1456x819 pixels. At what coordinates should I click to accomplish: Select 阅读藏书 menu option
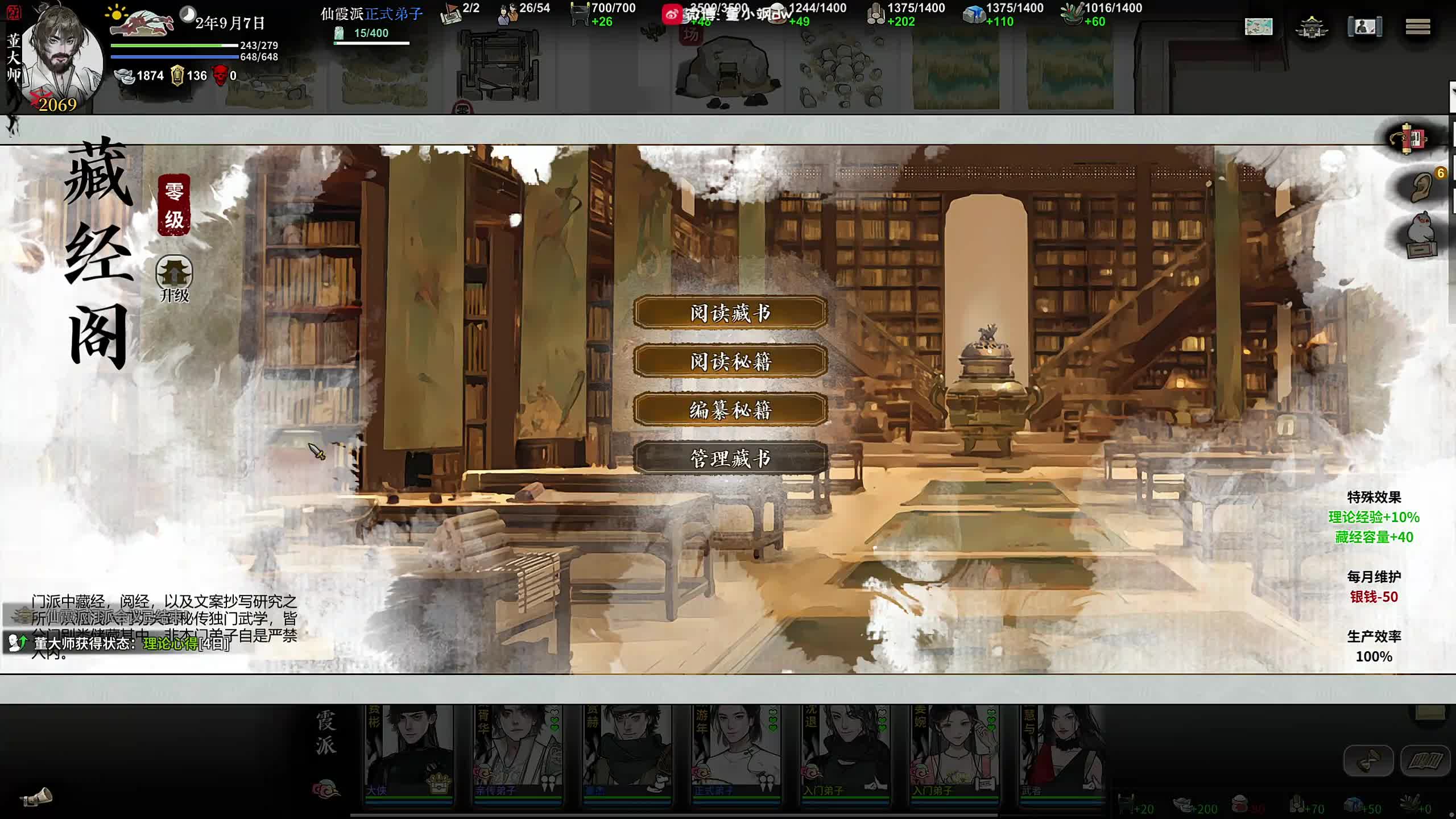click(x=730, y=313)
